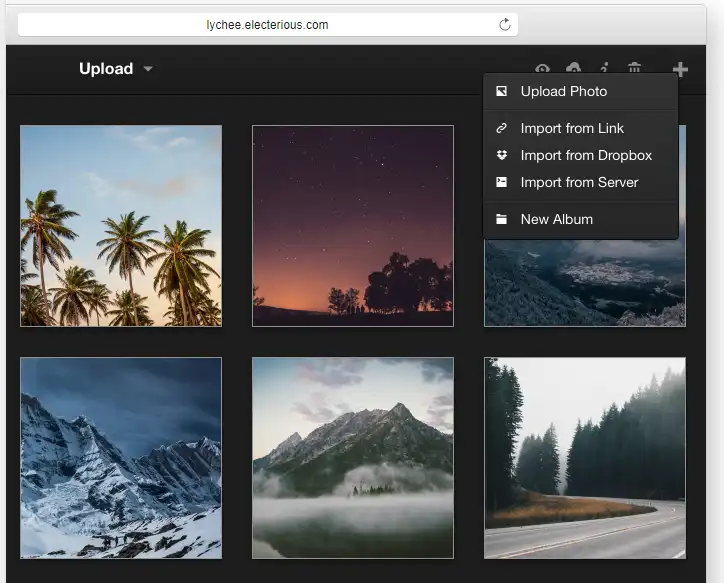
Task: Open the snowy valley photo behind menu
Action: pyautogui.click(x=585, y=282)
